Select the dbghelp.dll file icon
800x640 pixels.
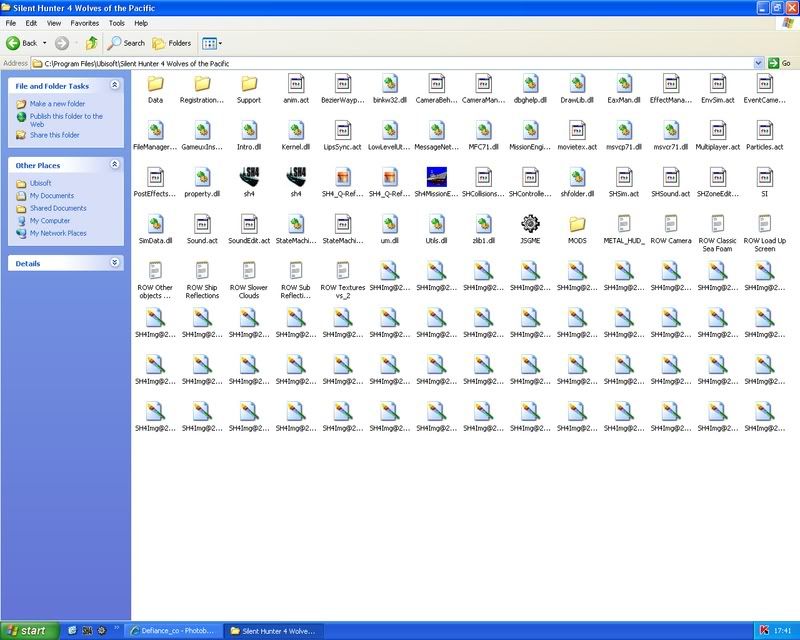pos(530,84)
